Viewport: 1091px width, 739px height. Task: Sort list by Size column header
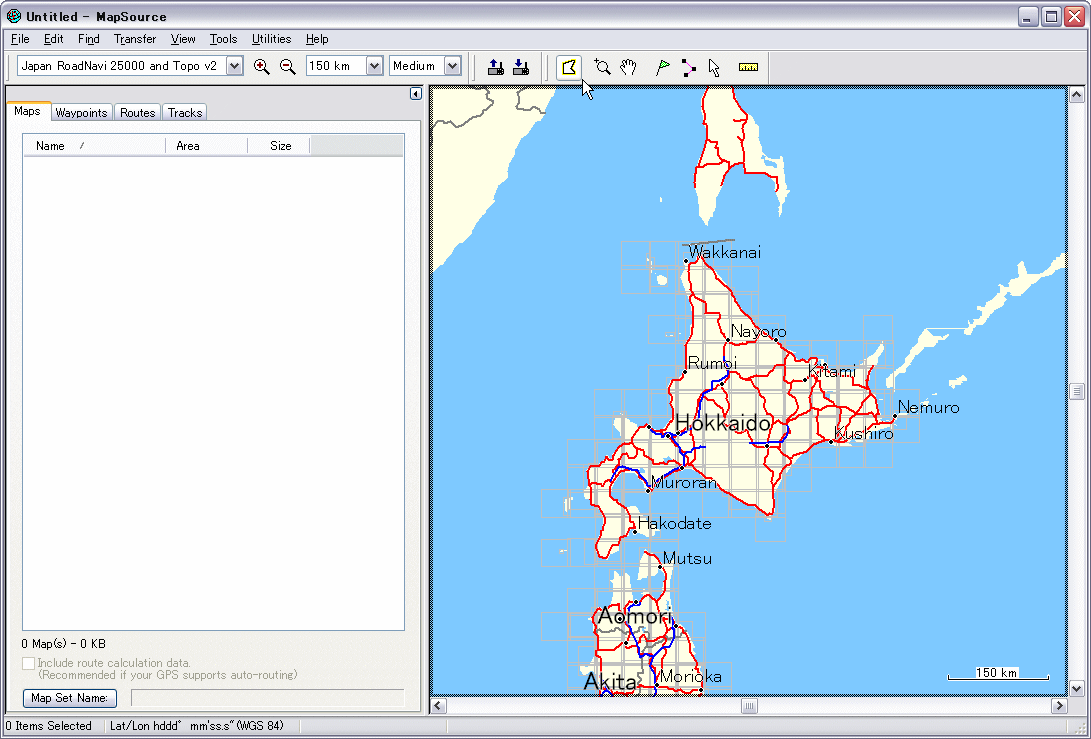pos(279,145)
